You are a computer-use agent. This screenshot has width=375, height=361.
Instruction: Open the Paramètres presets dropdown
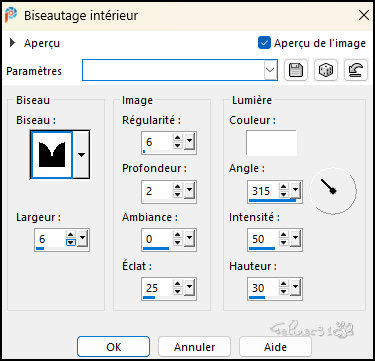(x=270, y=70)
